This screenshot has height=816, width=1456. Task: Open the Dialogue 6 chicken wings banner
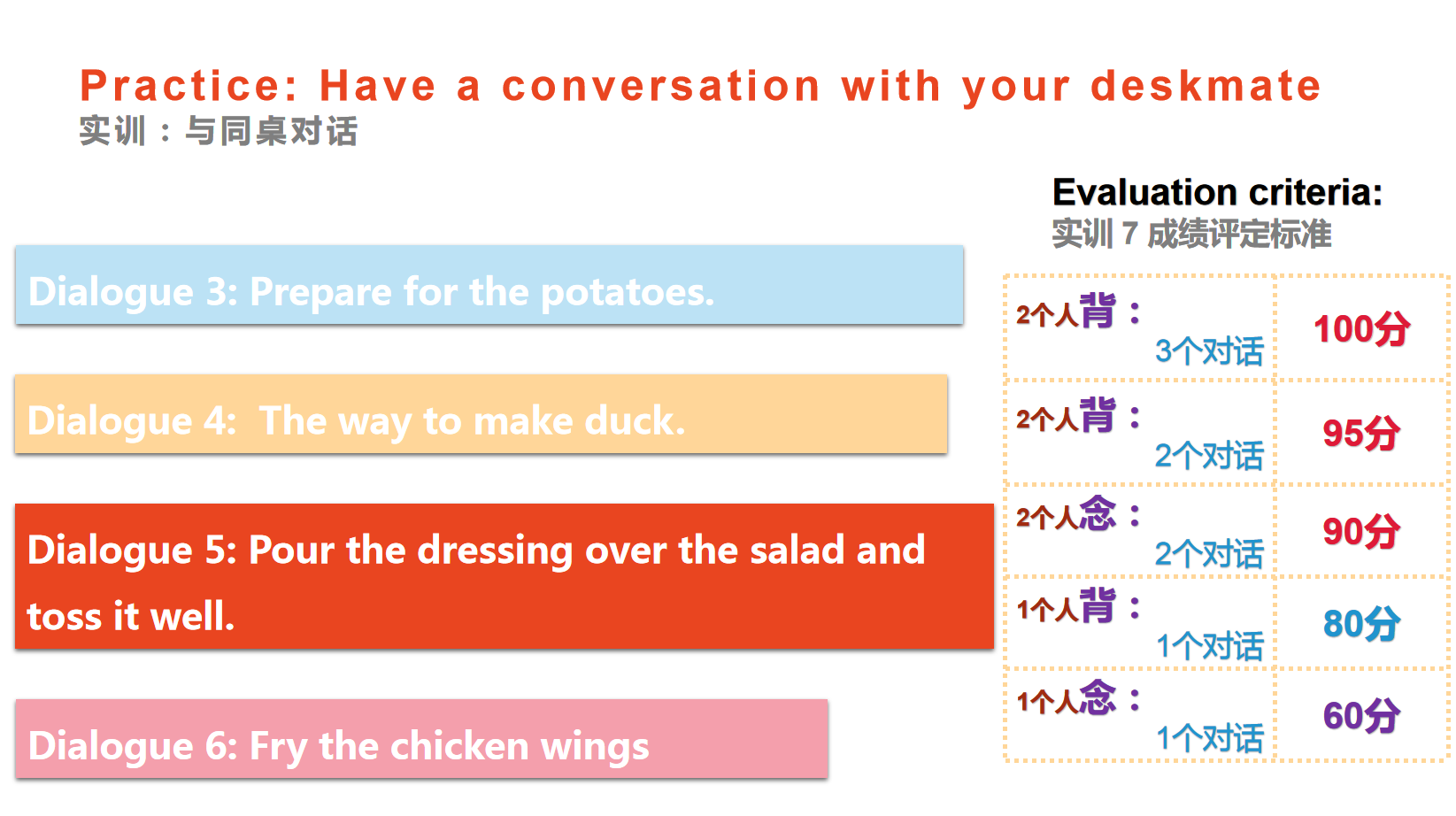pos(421,740)
